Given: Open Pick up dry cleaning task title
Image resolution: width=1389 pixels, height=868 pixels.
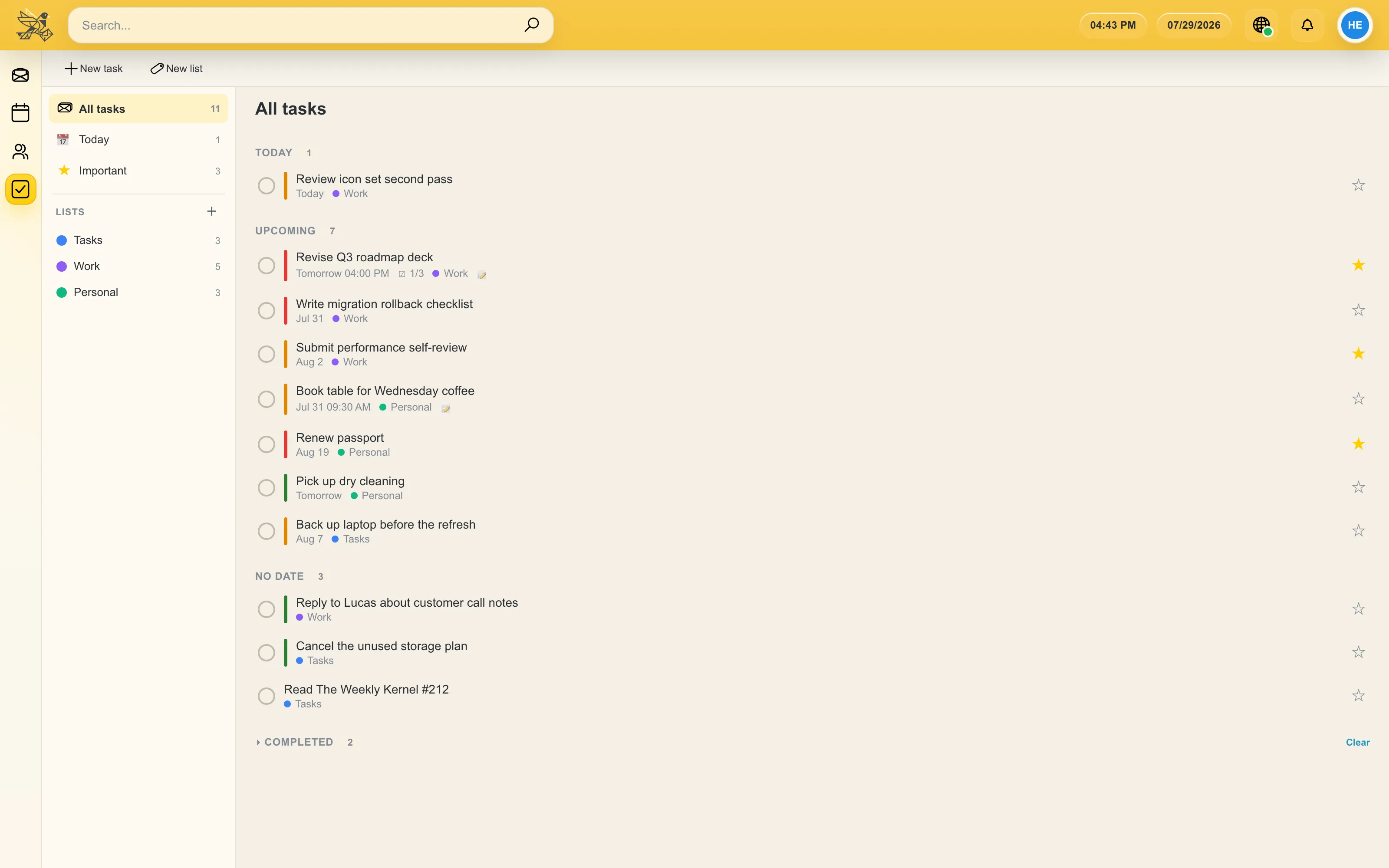Looking at the screenshot, I should (350, 481).
